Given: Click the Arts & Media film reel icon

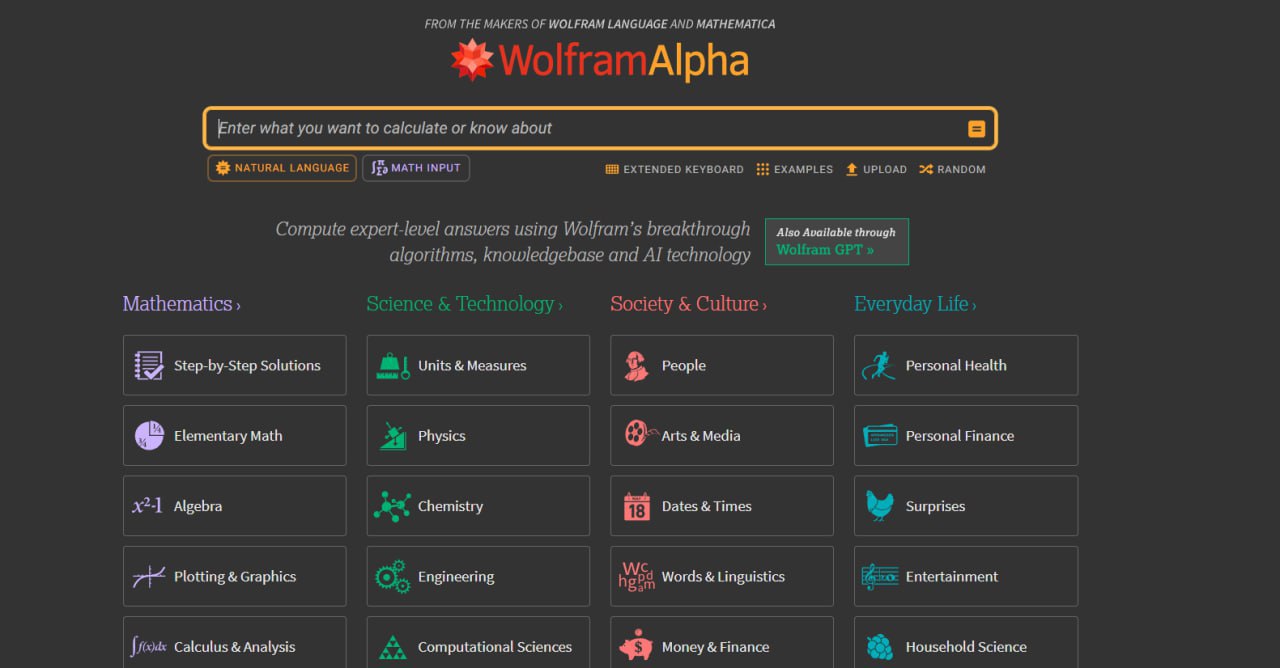Looking at the screenshot, I should [637, 435].
